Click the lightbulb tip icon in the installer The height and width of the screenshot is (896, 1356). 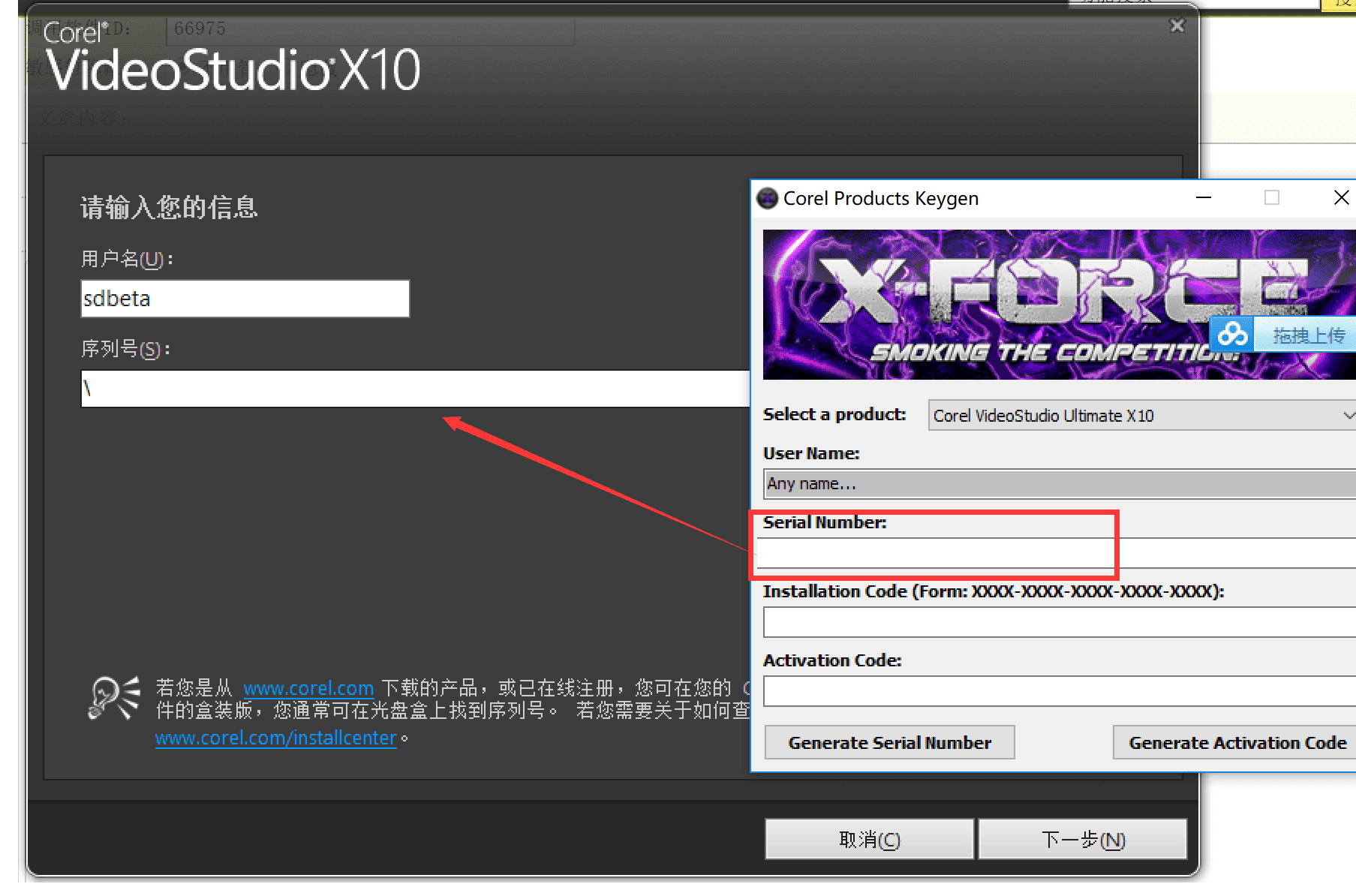click(x=114, y=698)
